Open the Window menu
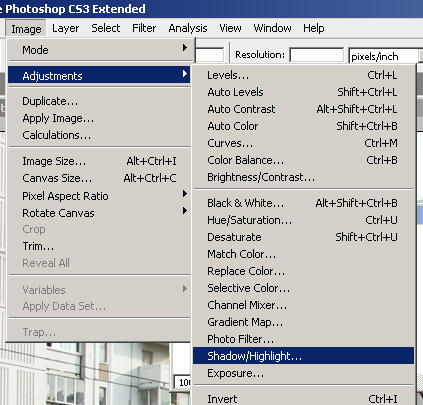Screen dimensions: 423x405 coord(272,29)
